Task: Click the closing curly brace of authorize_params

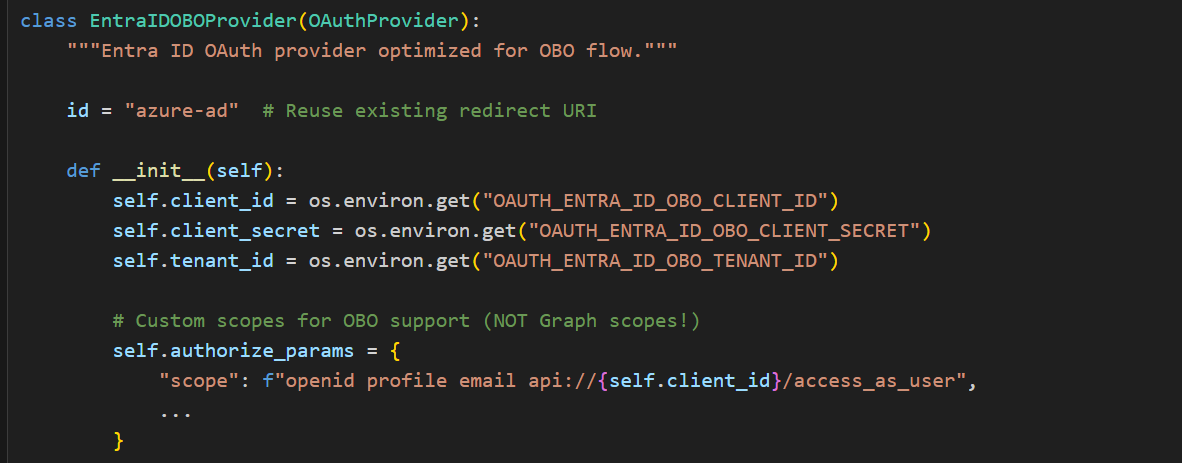Action: point(119,440)
